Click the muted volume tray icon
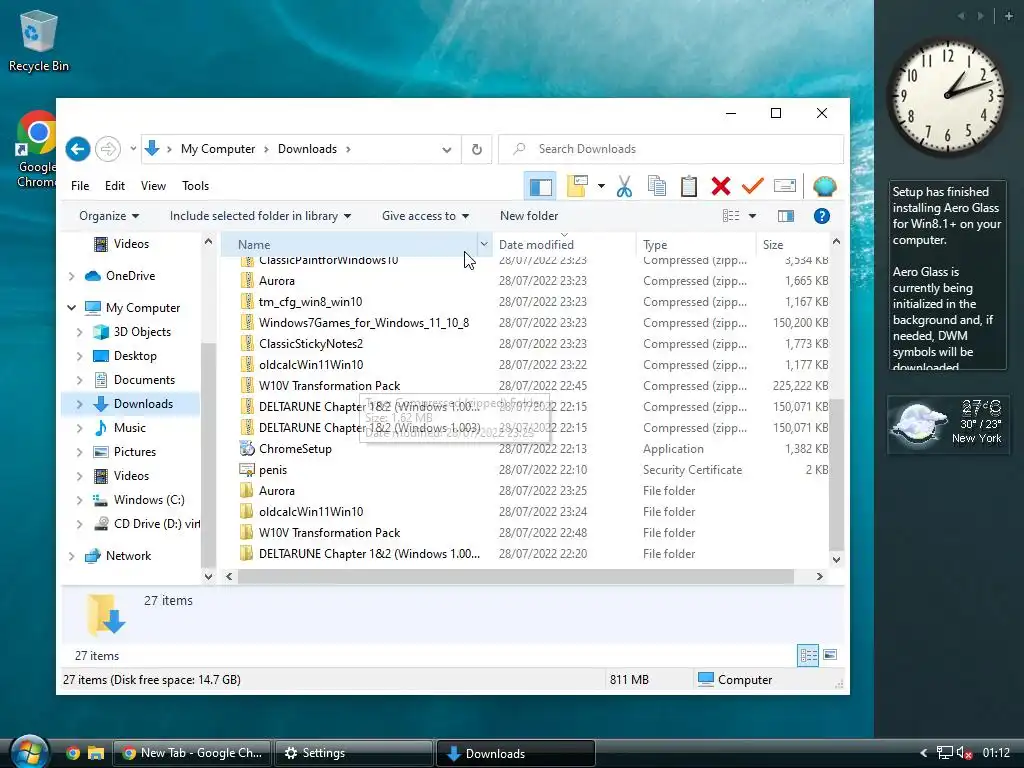 click(x=965, y=753)
